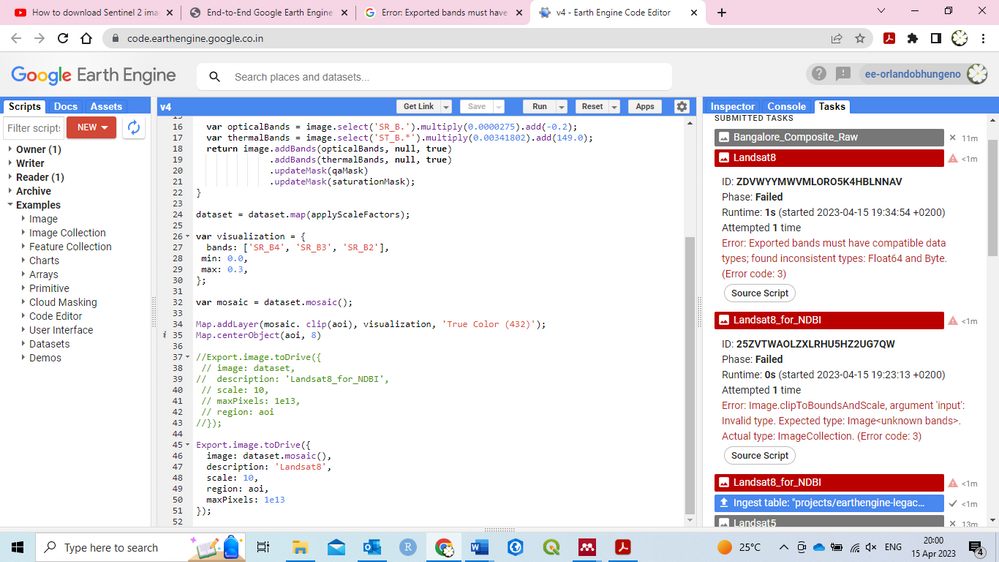Open the send feedback icon
Image resolution: width=999 pixels, height=562 pixels.
click(x=843, y=74)
